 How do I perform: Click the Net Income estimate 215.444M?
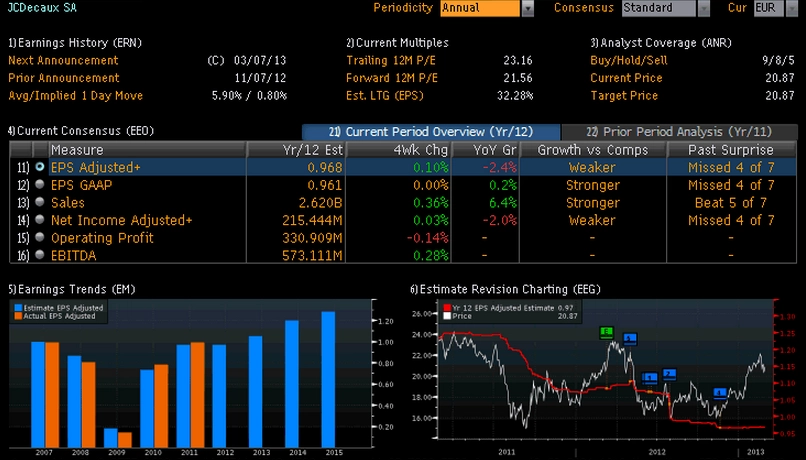point(312,220)
